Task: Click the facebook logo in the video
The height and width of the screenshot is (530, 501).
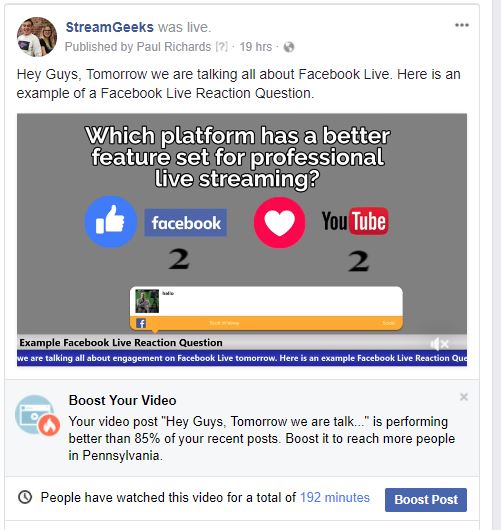Action: click(x=186, y=222)
